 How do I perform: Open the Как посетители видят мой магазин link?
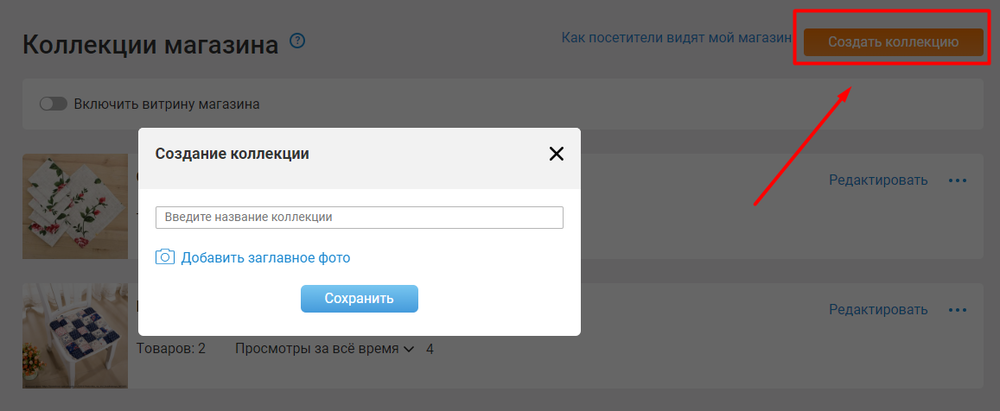[675, 38]
